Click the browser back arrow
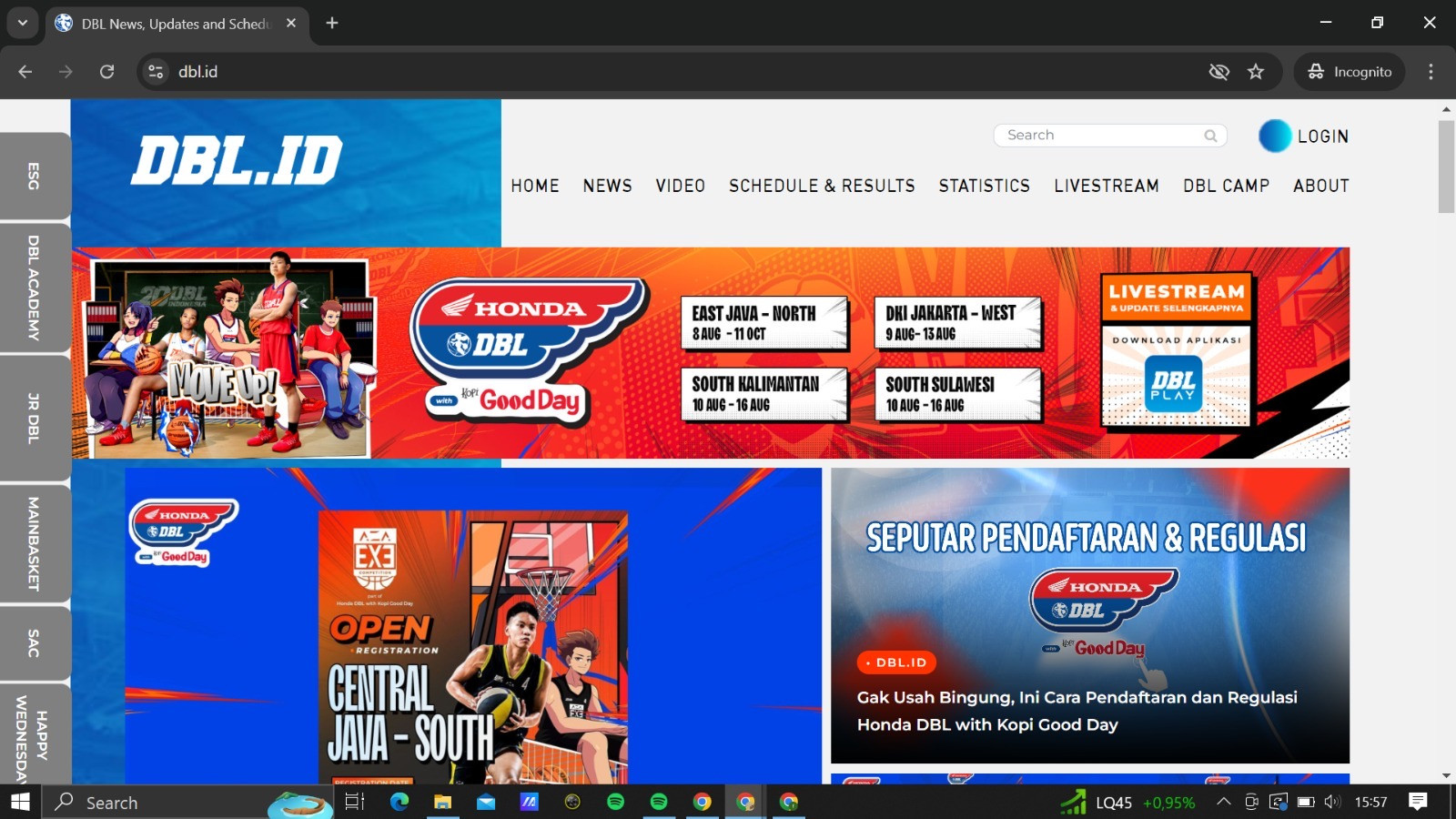The height and width of the screenshot is (819, 1456). click(25, 72)
